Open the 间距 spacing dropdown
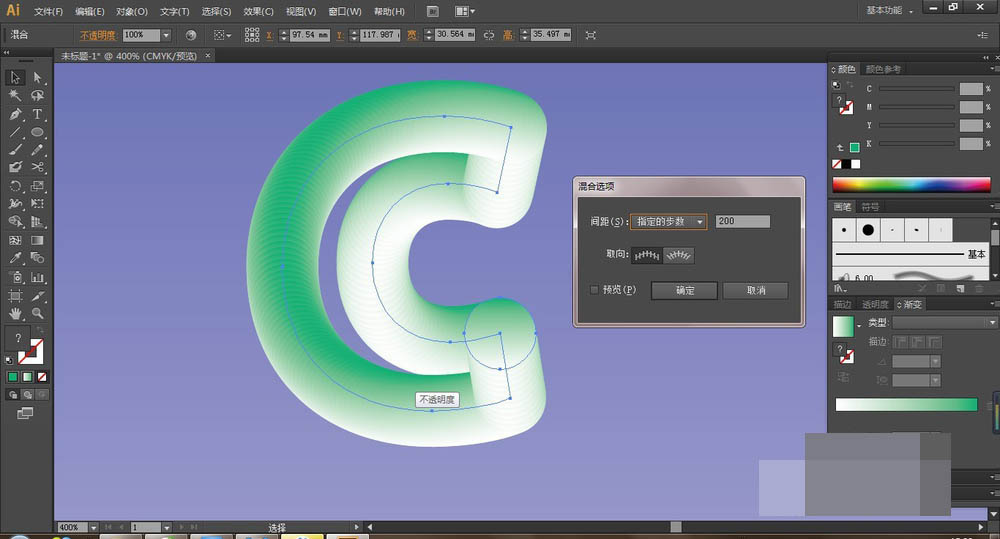 click(668, 221)
